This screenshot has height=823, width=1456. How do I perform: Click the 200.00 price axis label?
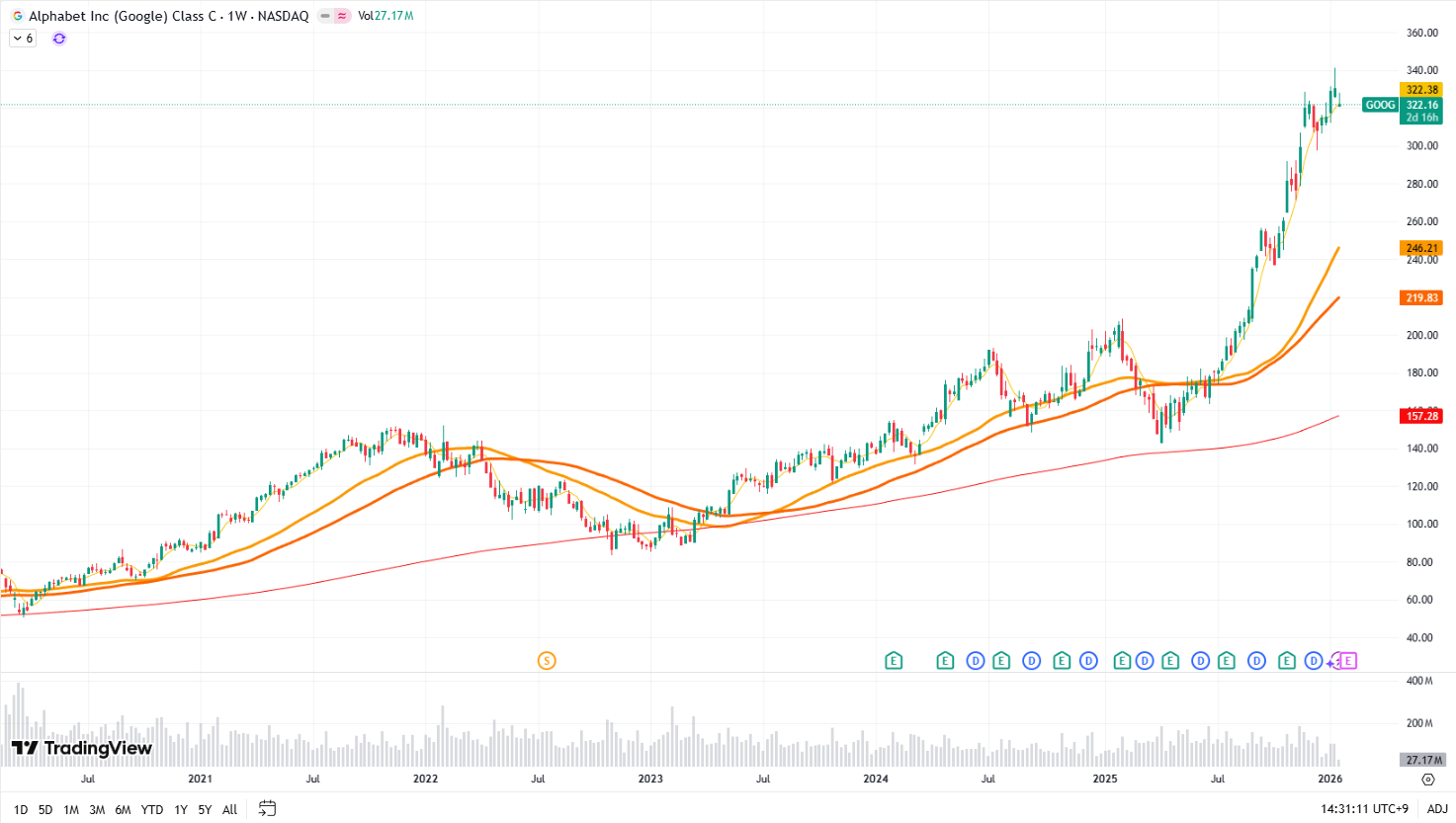[x=1422, y=335]
